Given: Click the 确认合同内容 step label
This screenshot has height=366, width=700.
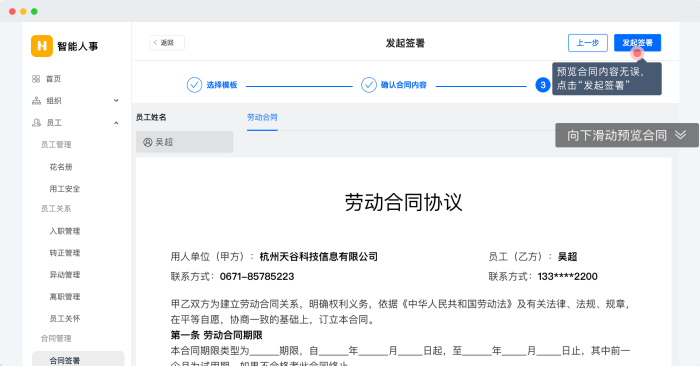Looking at the screenshot, I should pyautogui.click(x=404, y=85).
